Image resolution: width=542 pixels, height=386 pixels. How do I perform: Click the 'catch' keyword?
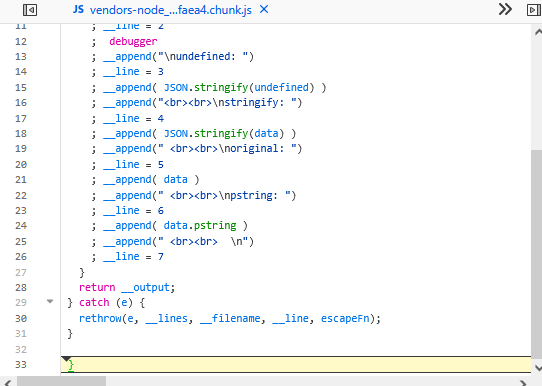point(94,302)
